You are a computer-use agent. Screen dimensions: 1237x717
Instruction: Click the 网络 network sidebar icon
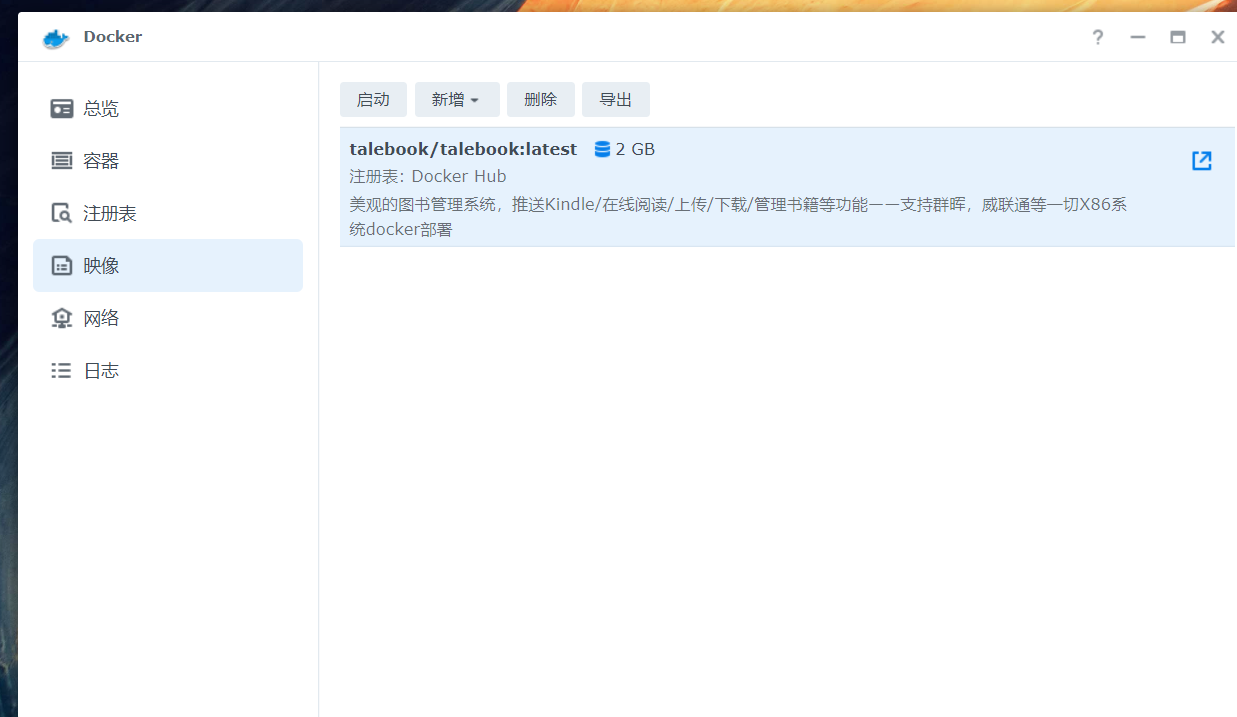click(x=62, y=318)
